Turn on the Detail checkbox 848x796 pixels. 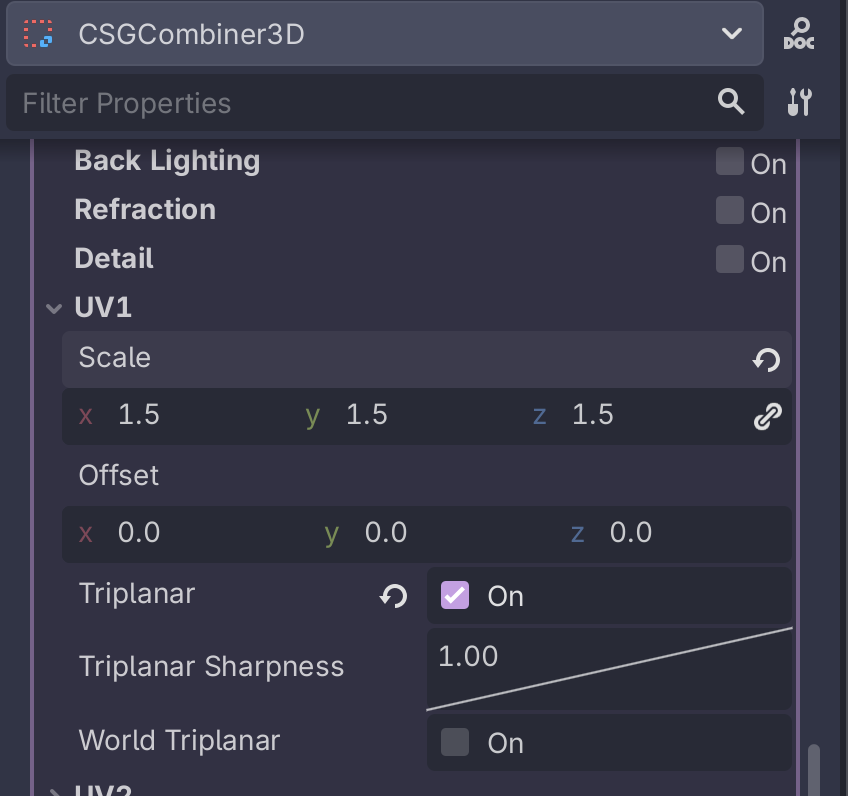click(x=730, y=260)
